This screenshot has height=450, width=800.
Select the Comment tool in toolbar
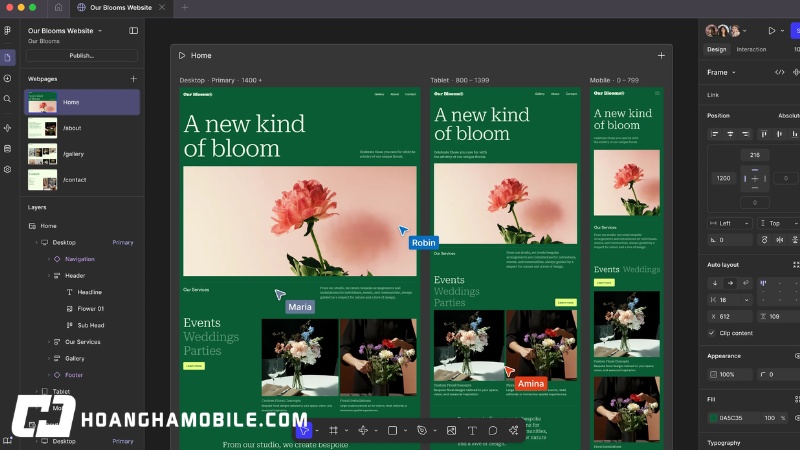pos(493,431)
